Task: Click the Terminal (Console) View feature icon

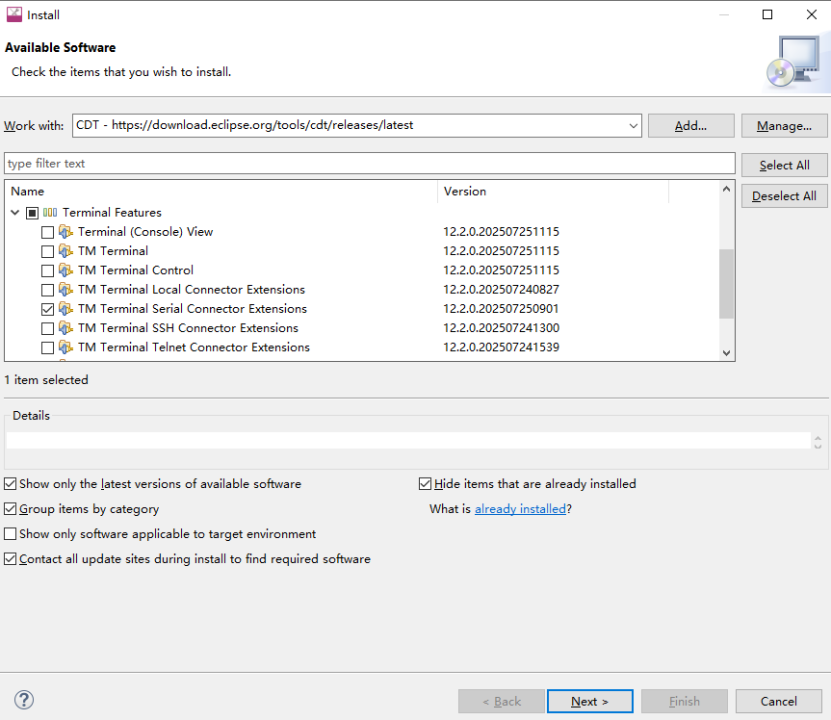Action: coord(66,232)
